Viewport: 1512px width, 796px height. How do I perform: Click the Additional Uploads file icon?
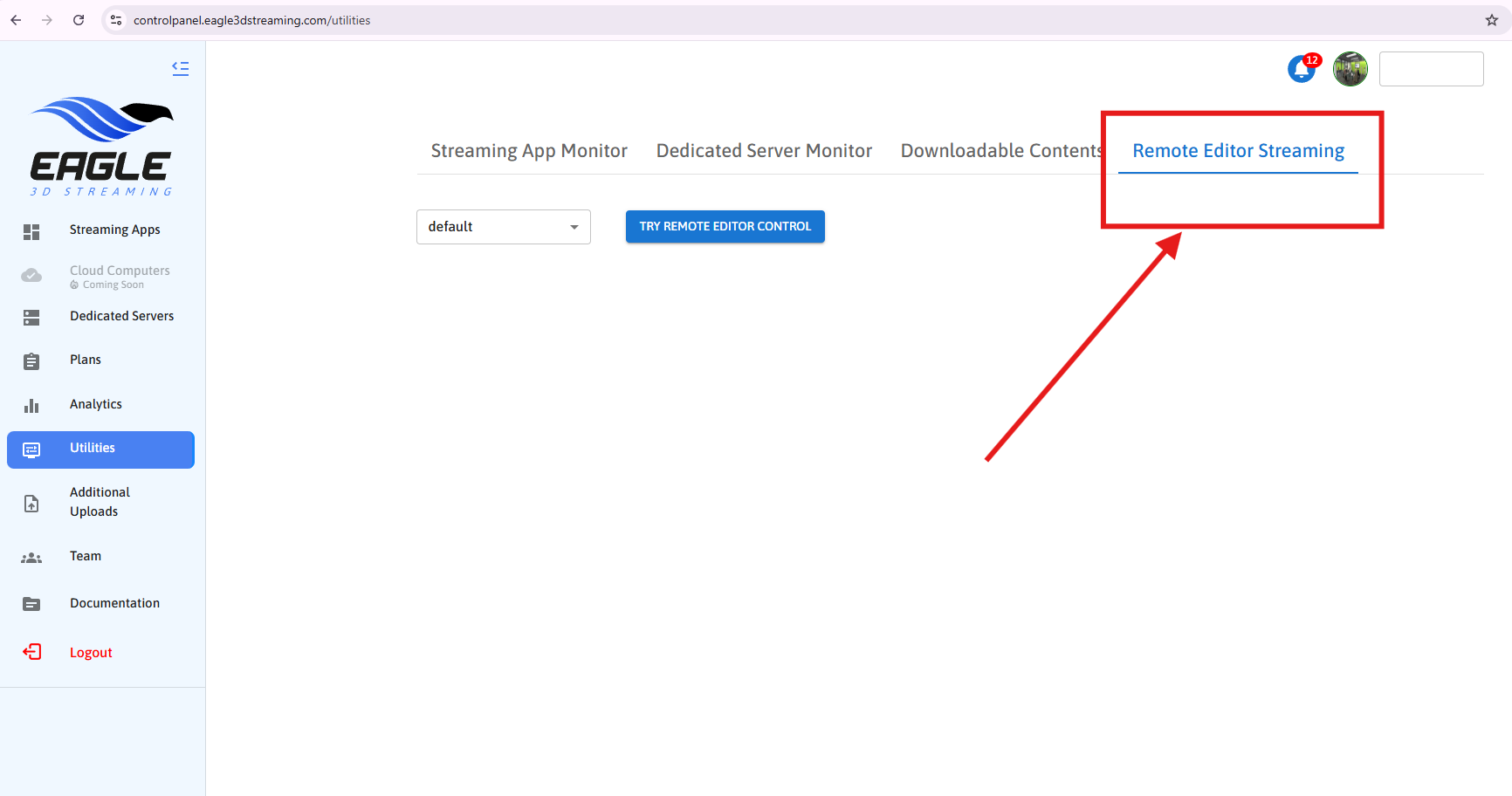coord(31,504)
